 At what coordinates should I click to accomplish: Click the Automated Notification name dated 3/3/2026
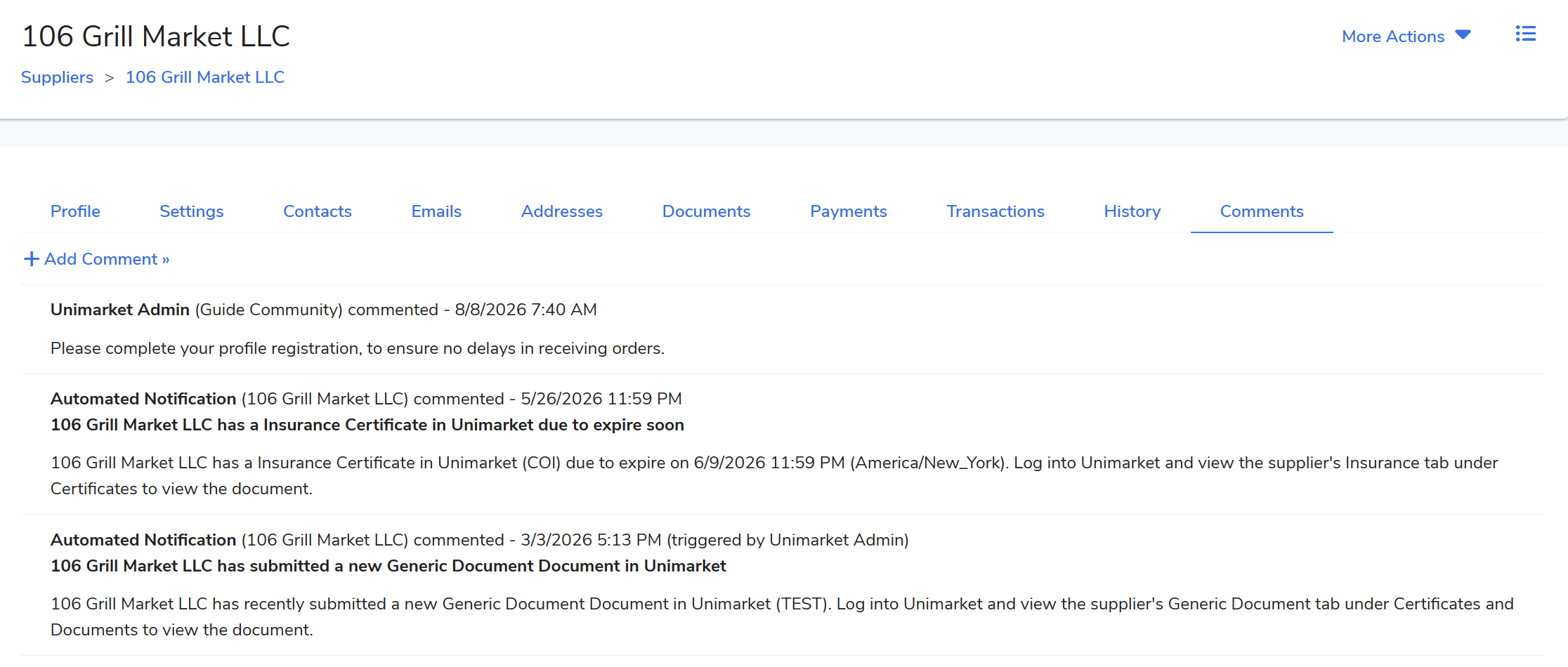(x=143, y=540)
